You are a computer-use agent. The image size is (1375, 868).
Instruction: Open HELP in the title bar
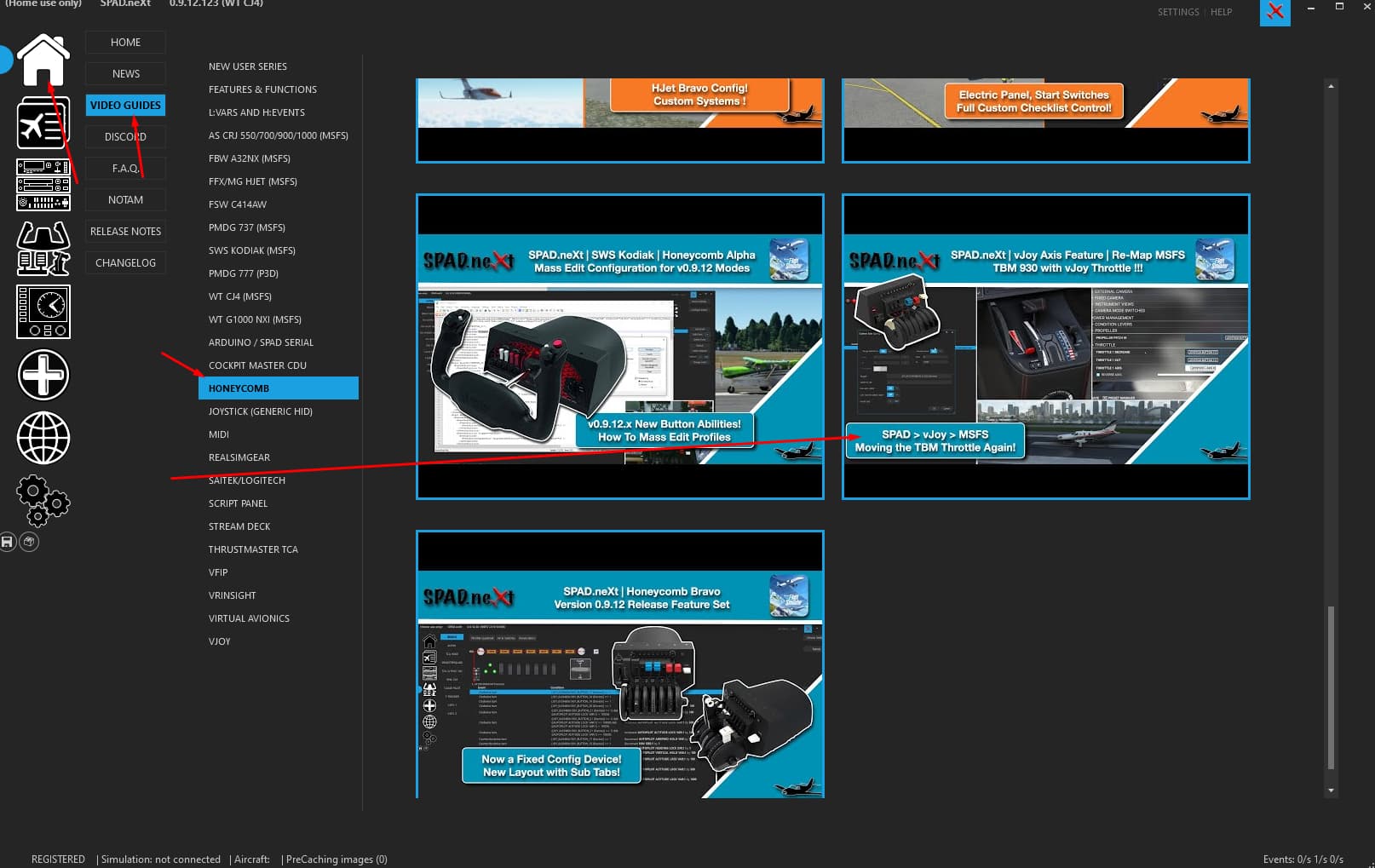tap(1221, 12)
